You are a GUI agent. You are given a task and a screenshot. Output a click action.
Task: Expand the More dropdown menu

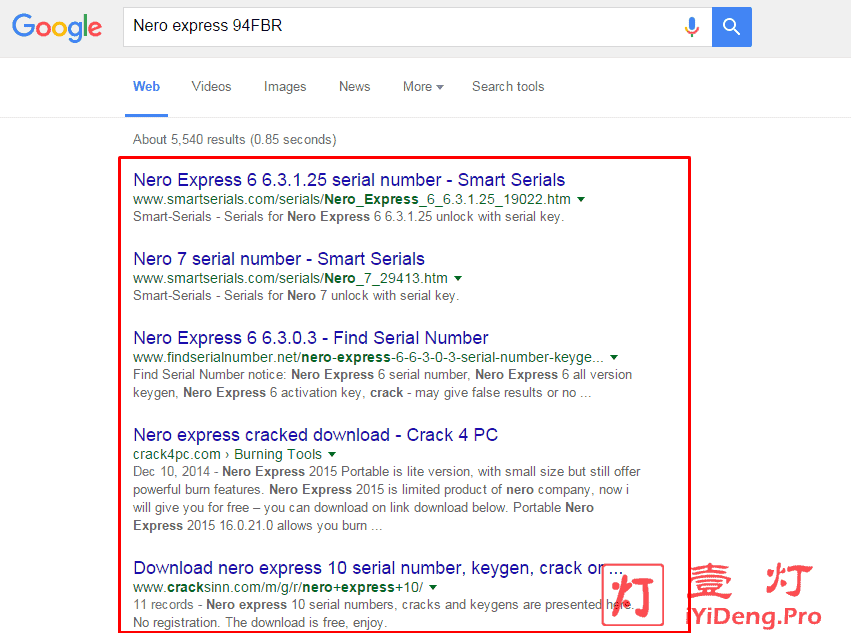(423, 87)
